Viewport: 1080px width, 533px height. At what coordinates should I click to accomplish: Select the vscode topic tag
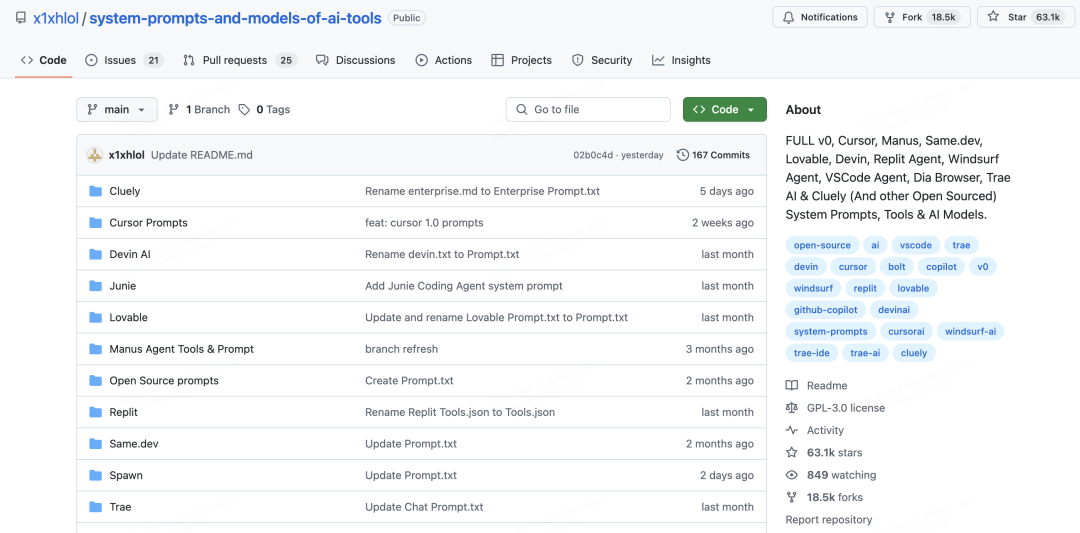coord(916,245)
